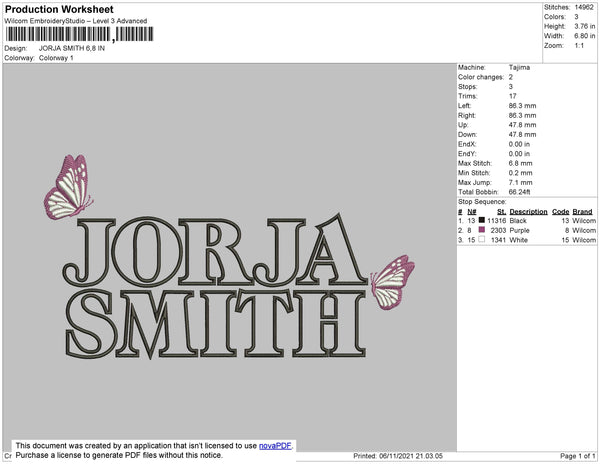The image size is (600, 464).
Task: Click the 'Printed: 06/11/2021 21.03.05' footer
Action: [398, 456]
